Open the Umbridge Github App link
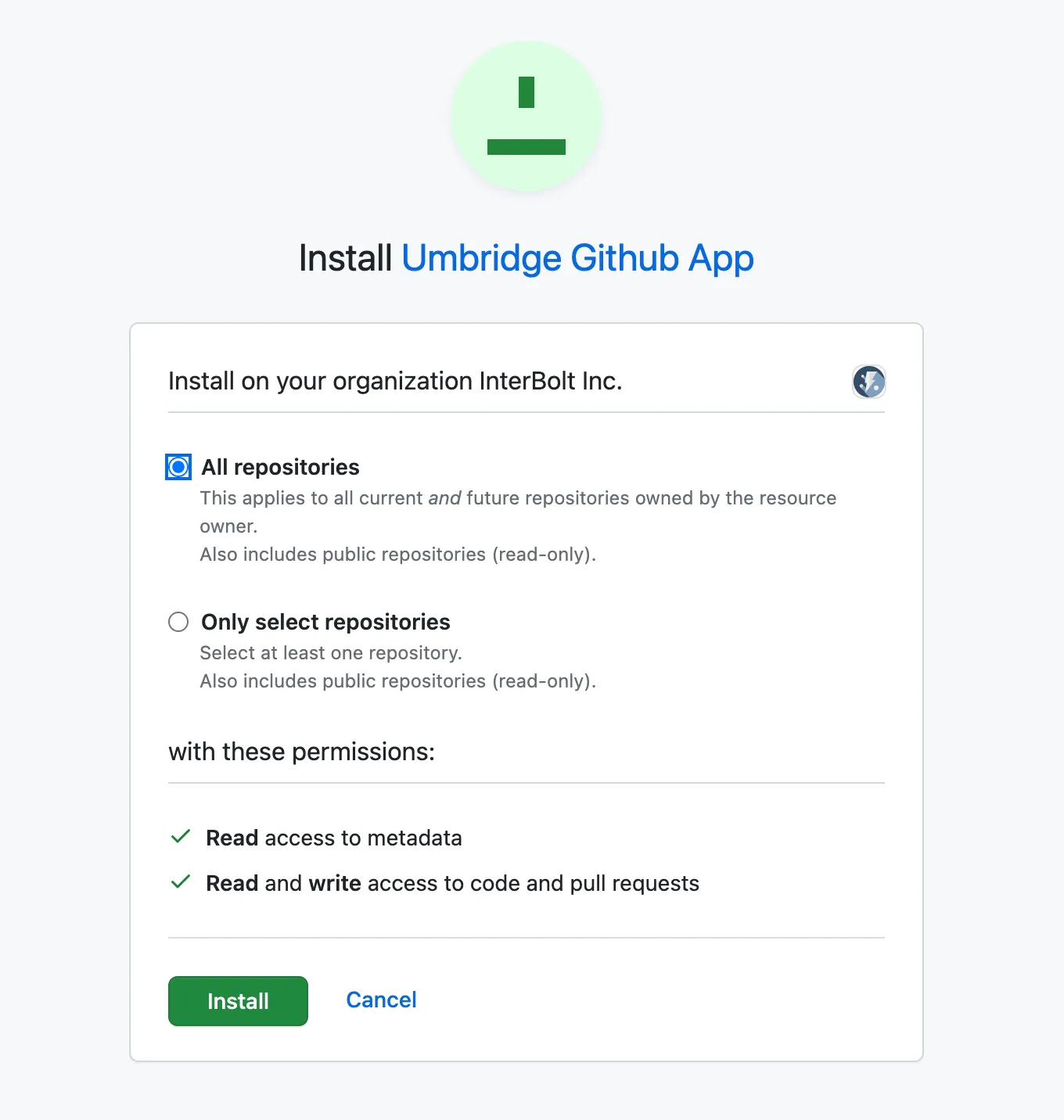1064x1120 pixels. (577, 258)
